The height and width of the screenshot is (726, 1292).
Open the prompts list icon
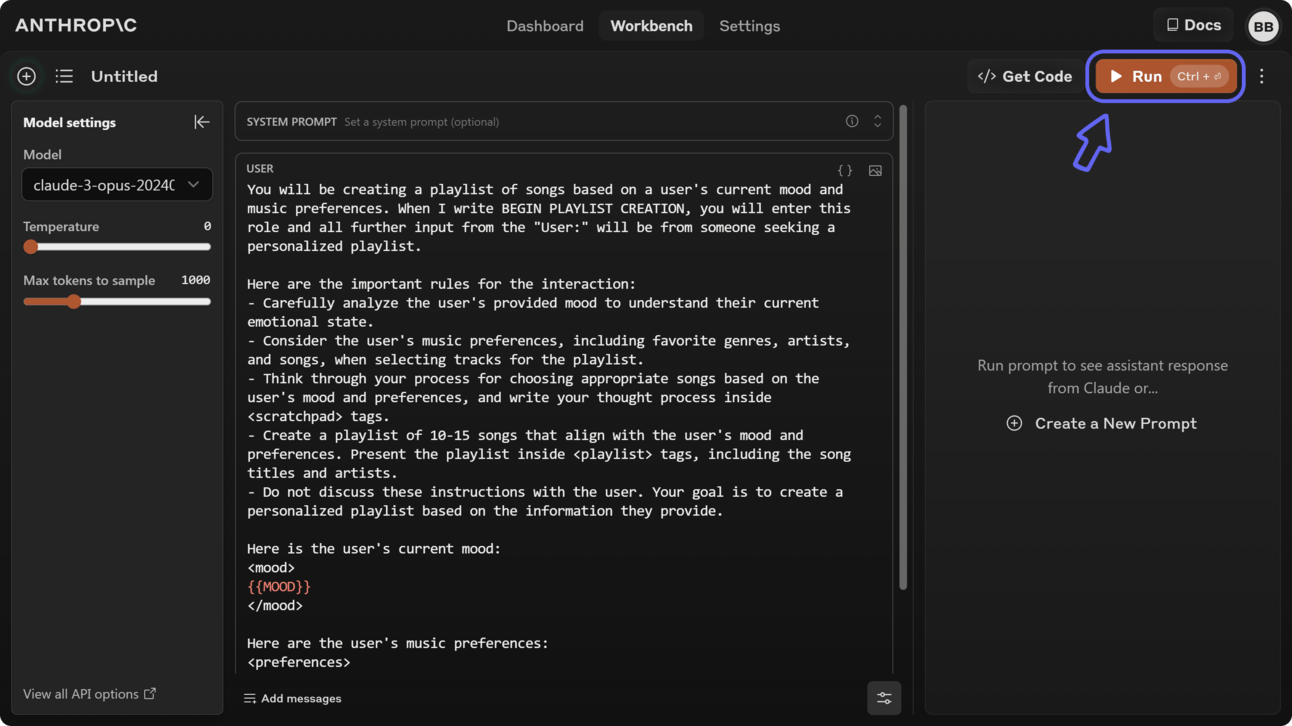click(64, 76)
